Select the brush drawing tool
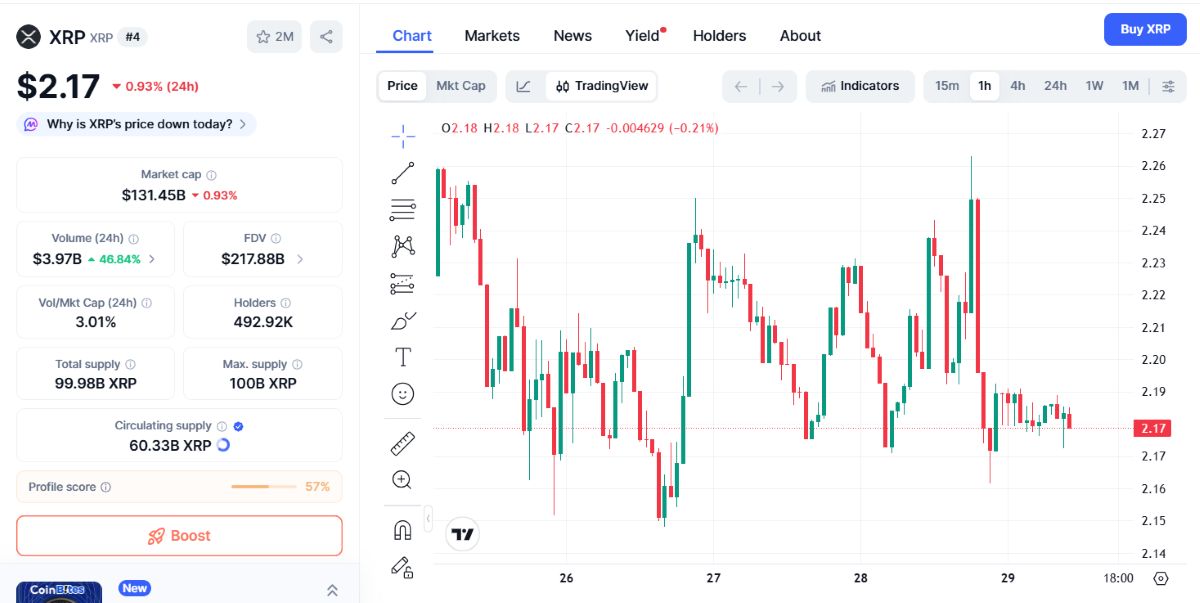Viewport: 1200px width, 603px height. 403,321
